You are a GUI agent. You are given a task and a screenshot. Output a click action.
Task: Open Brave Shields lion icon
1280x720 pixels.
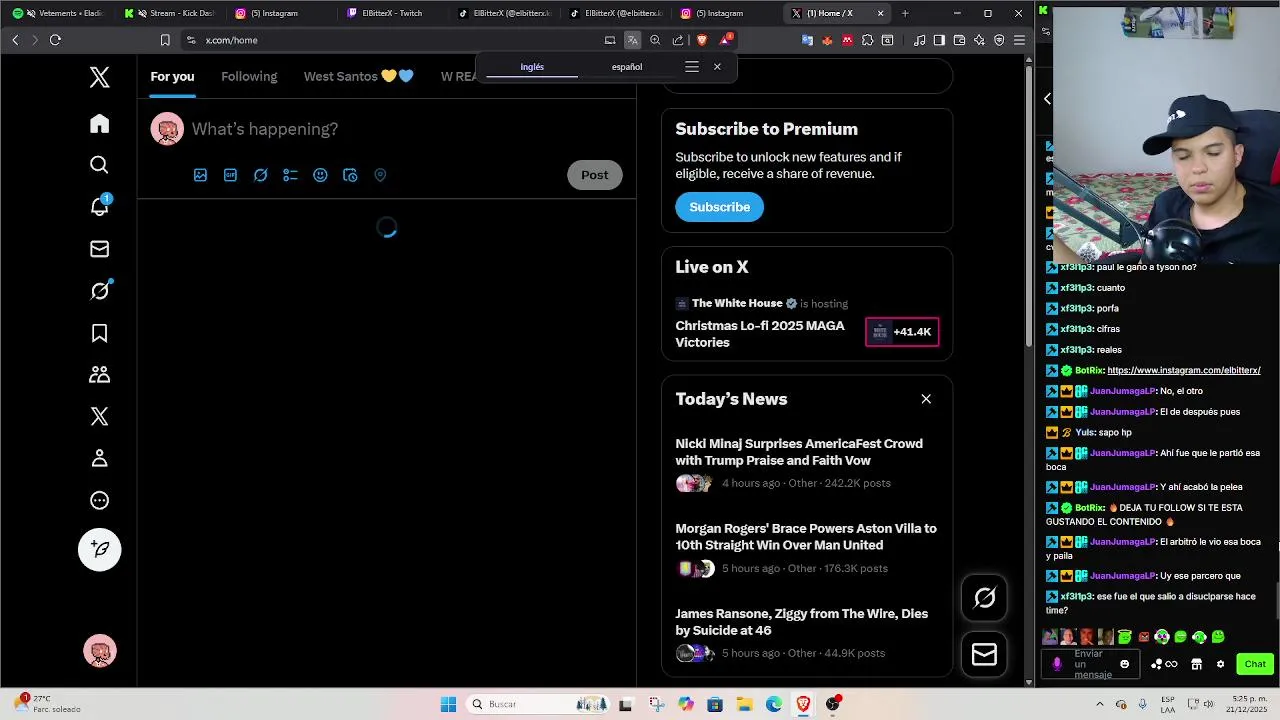[x=702, y=40]
